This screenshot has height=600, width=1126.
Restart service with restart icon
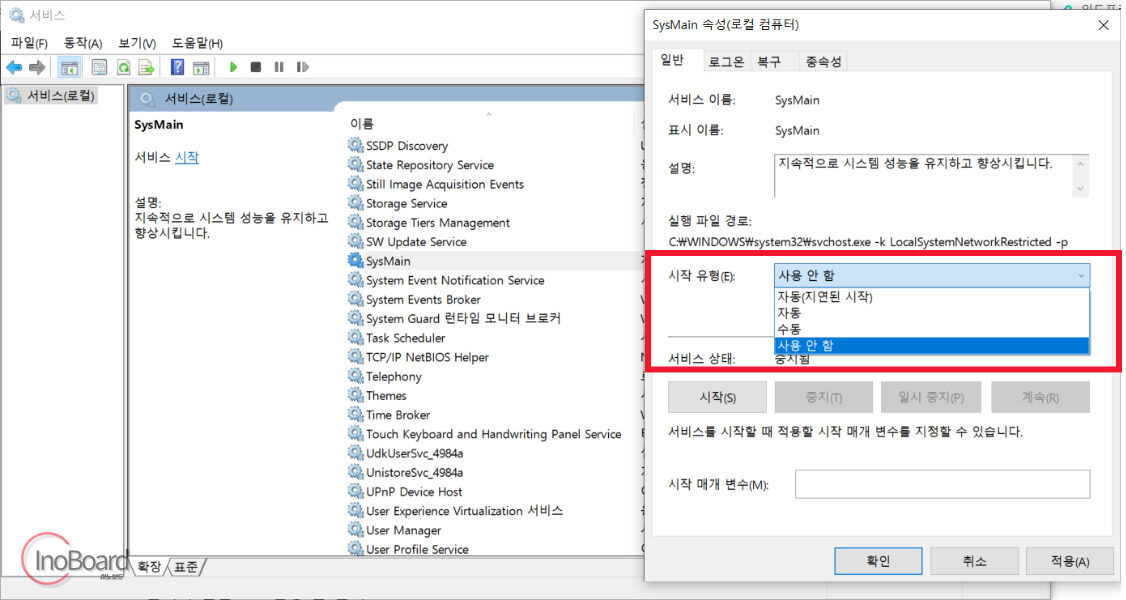302,67
